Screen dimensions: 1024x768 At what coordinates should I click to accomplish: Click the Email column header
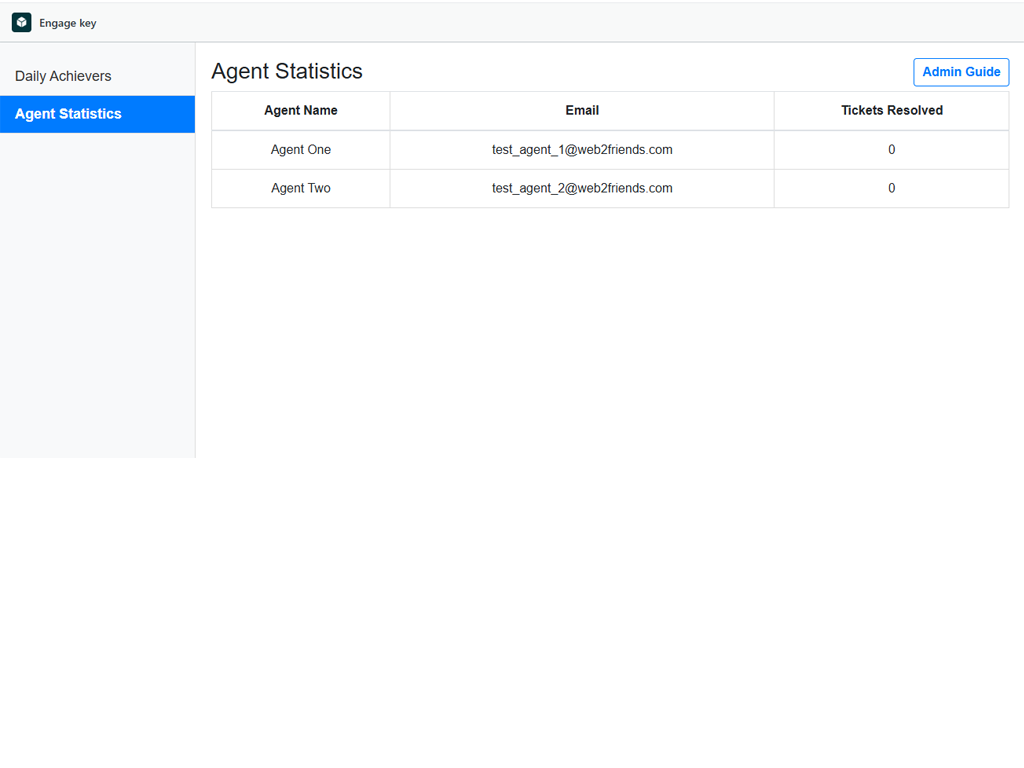click(x=581, y=110)
